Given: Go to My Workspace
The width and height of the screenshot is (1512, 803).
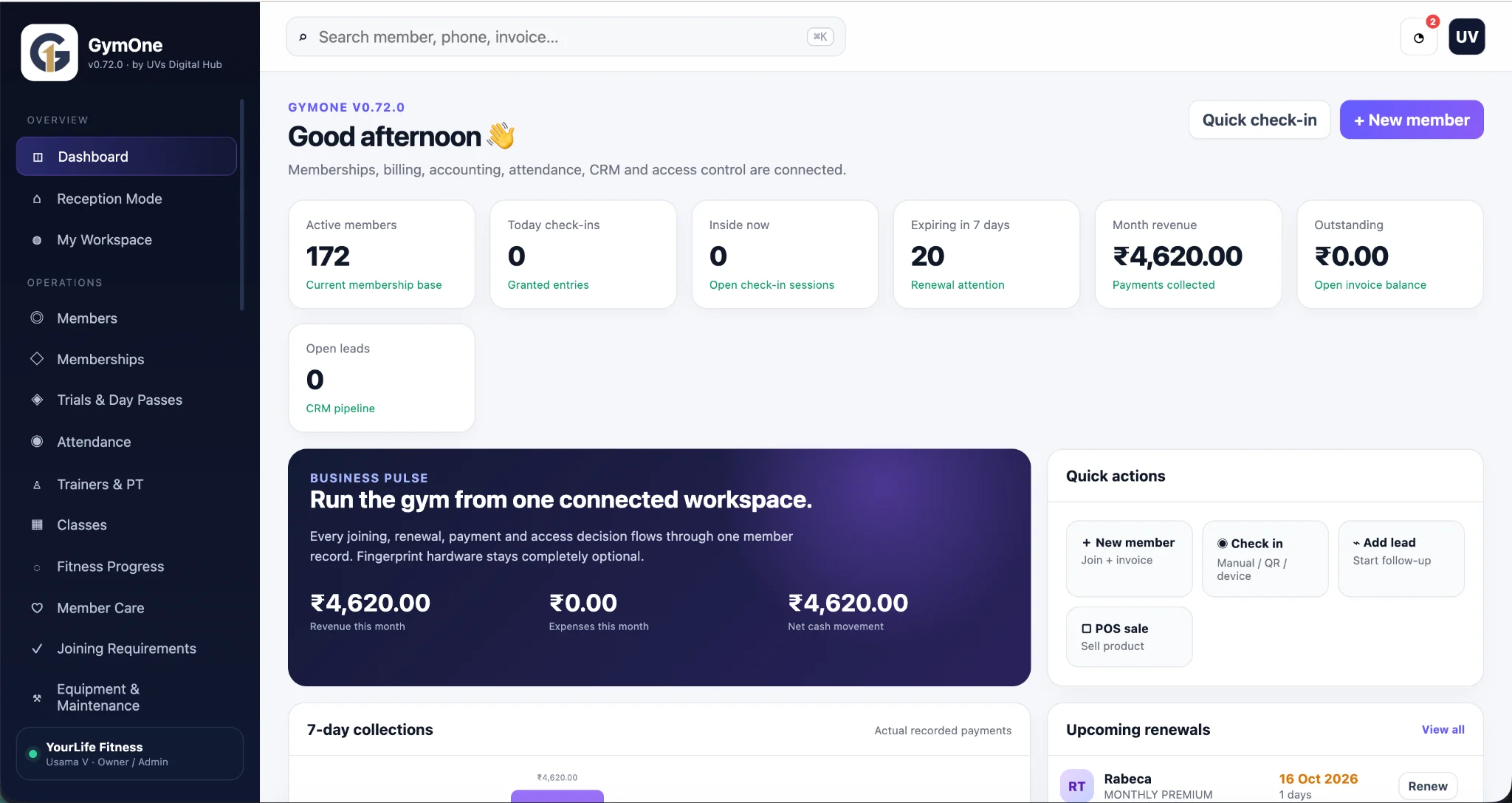Looking at the screenshot, I should pyautogui.click(x=126, y=240).
